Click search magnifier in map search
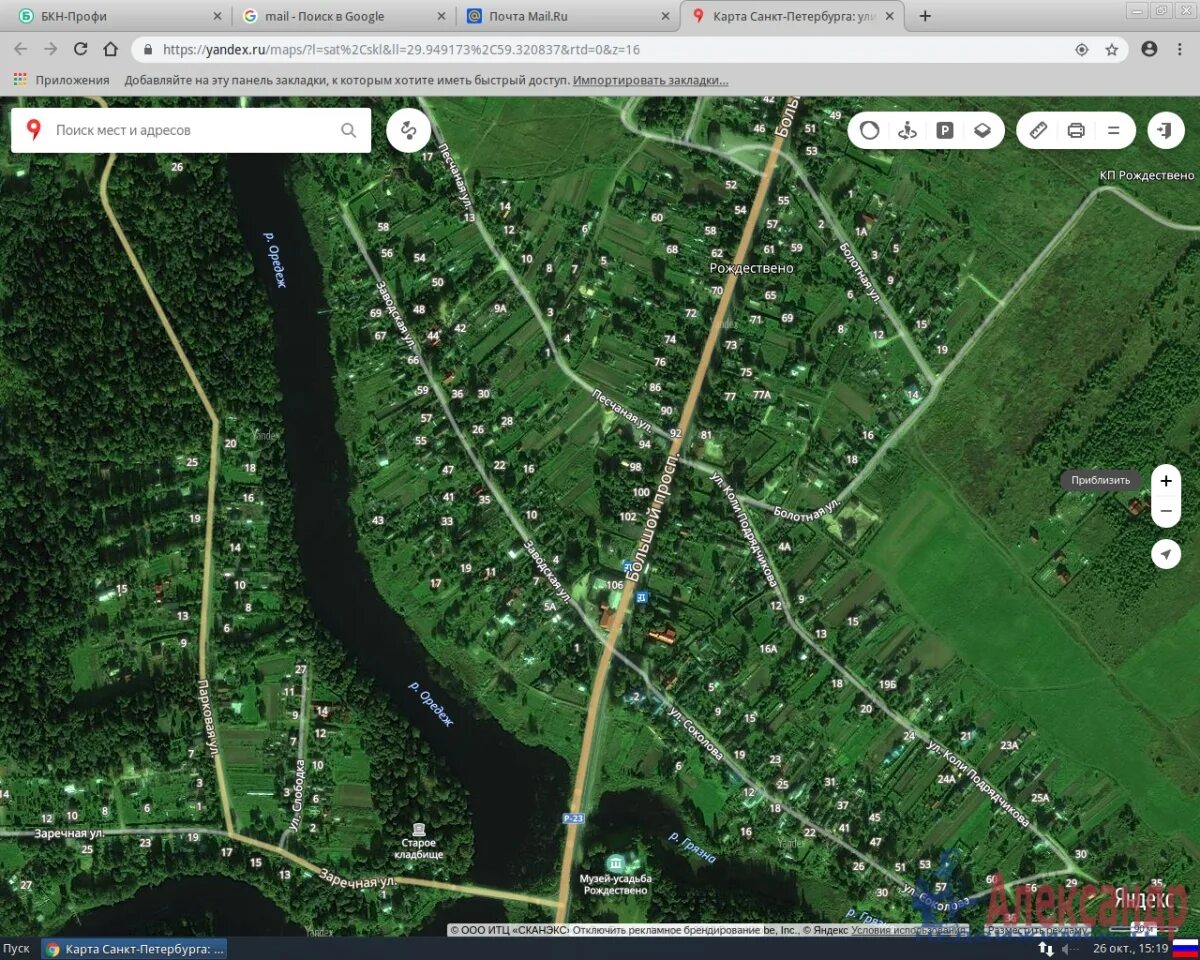Viewport: 1200px width, 960px height. point(348,130)
